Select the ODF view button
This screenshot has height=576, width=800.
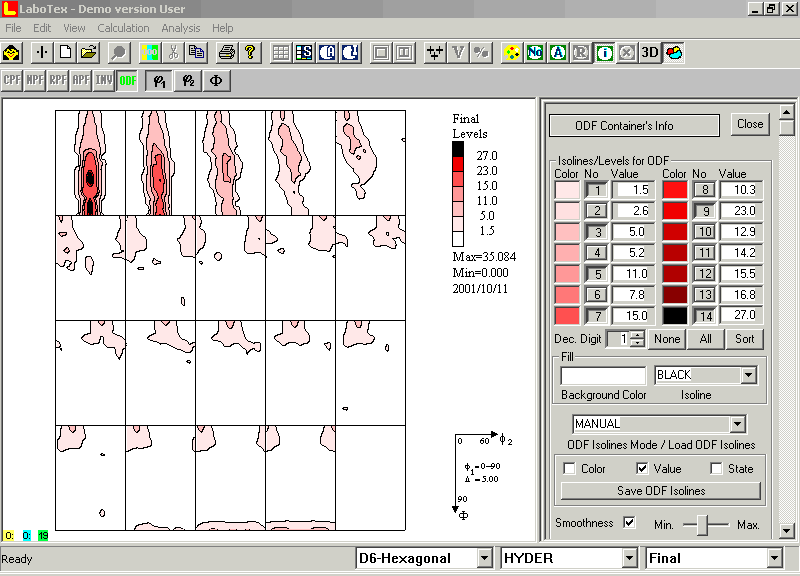127,81
